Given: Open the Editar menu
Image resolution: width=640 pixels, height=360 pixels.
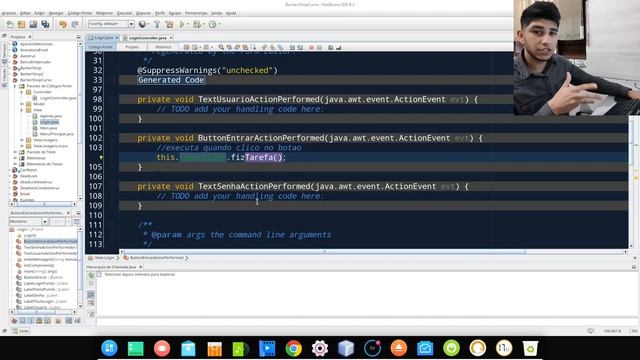Looking at the screenshot, I should coord(25,13).
